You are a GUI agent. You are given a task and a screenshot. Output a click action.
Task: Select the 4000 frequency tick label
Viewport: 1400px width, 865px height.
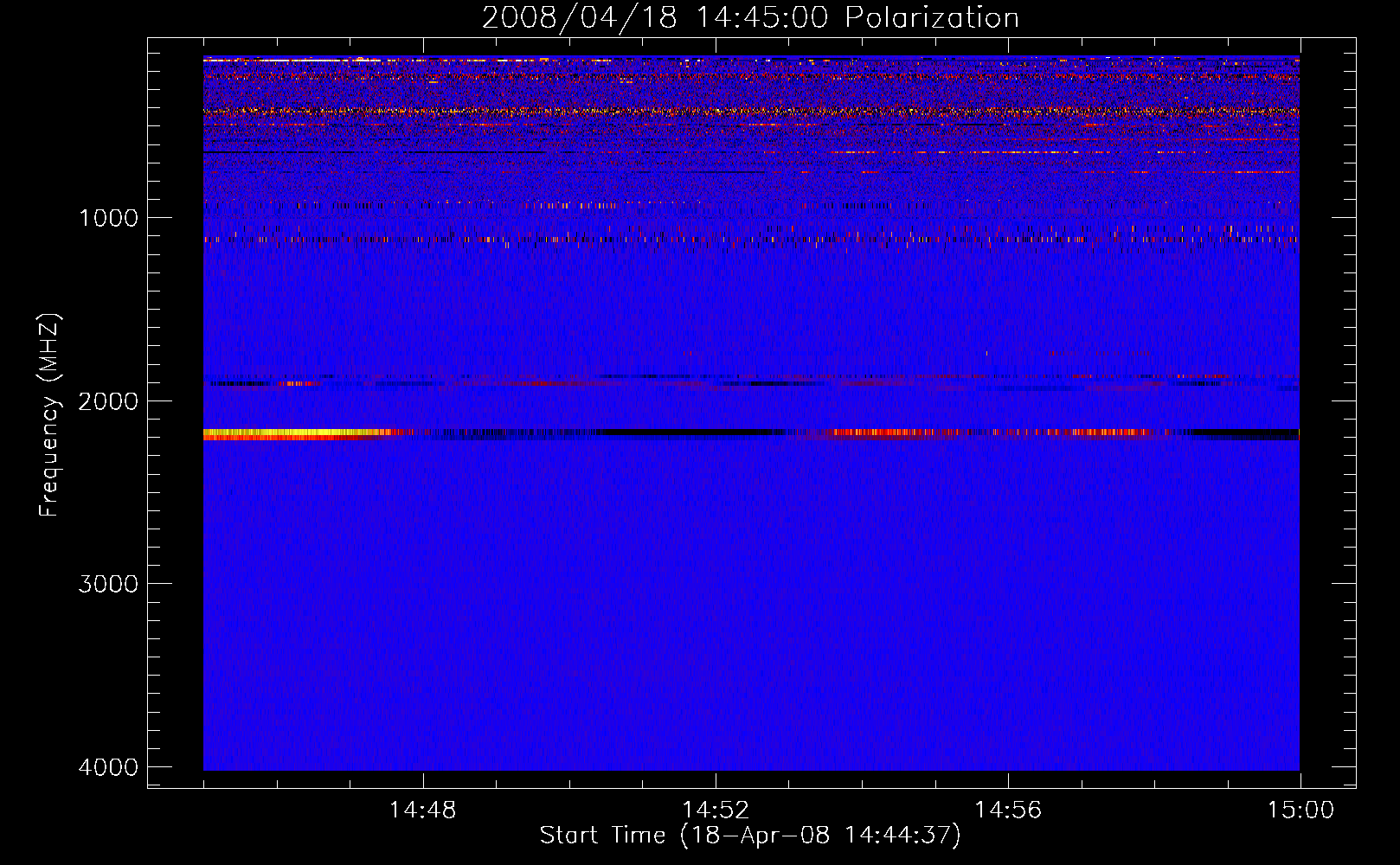[108, 767]
